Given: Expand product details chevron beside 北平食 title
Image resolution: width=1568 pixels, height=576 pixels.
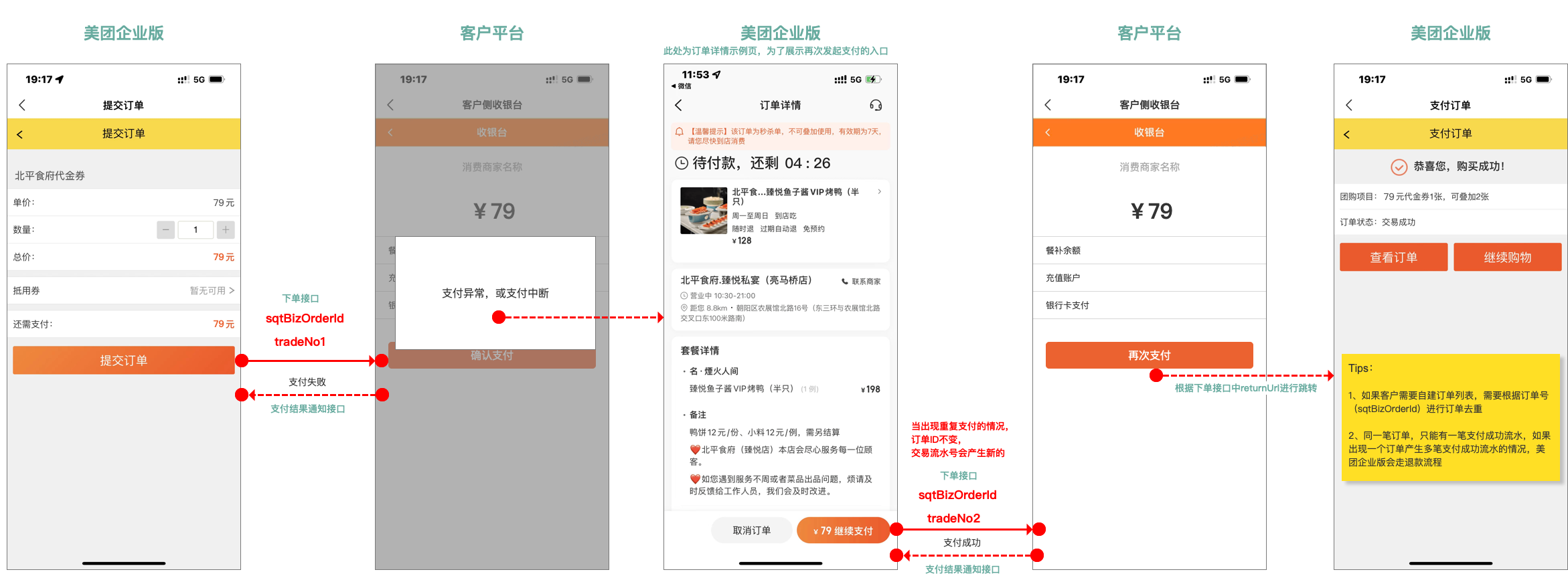Looking at the screenshot, I should click(880, 192).
